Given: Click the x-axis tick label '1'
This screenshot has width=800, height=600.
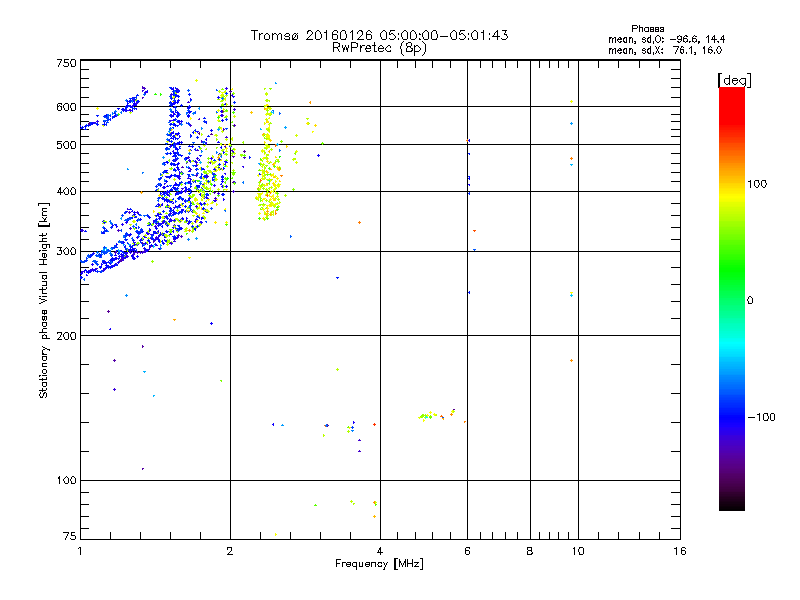Looking at the screenshot, I should click(x=80, y=551).
